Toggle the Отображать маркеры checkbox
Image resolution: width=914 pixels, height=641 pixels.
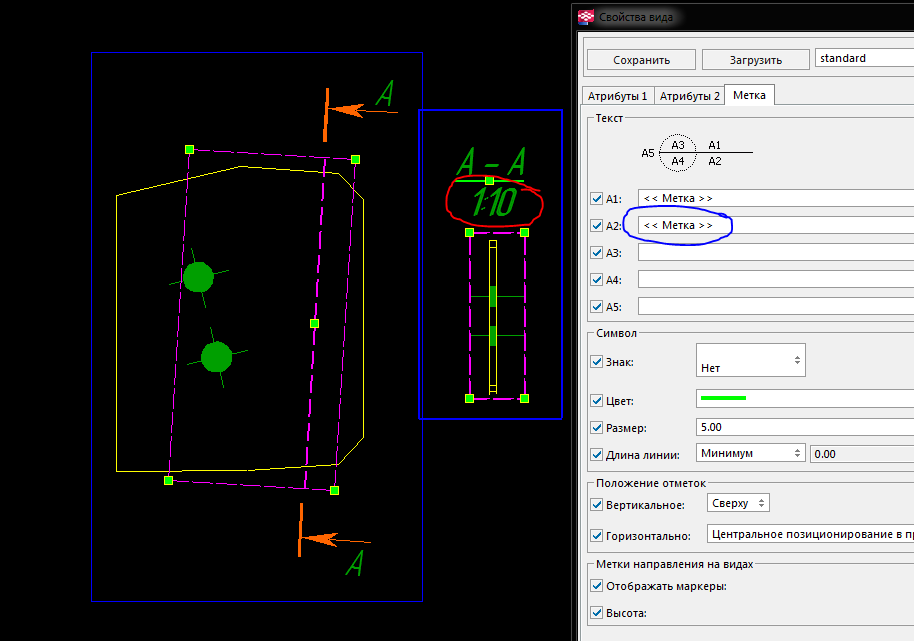click(597, 586)
